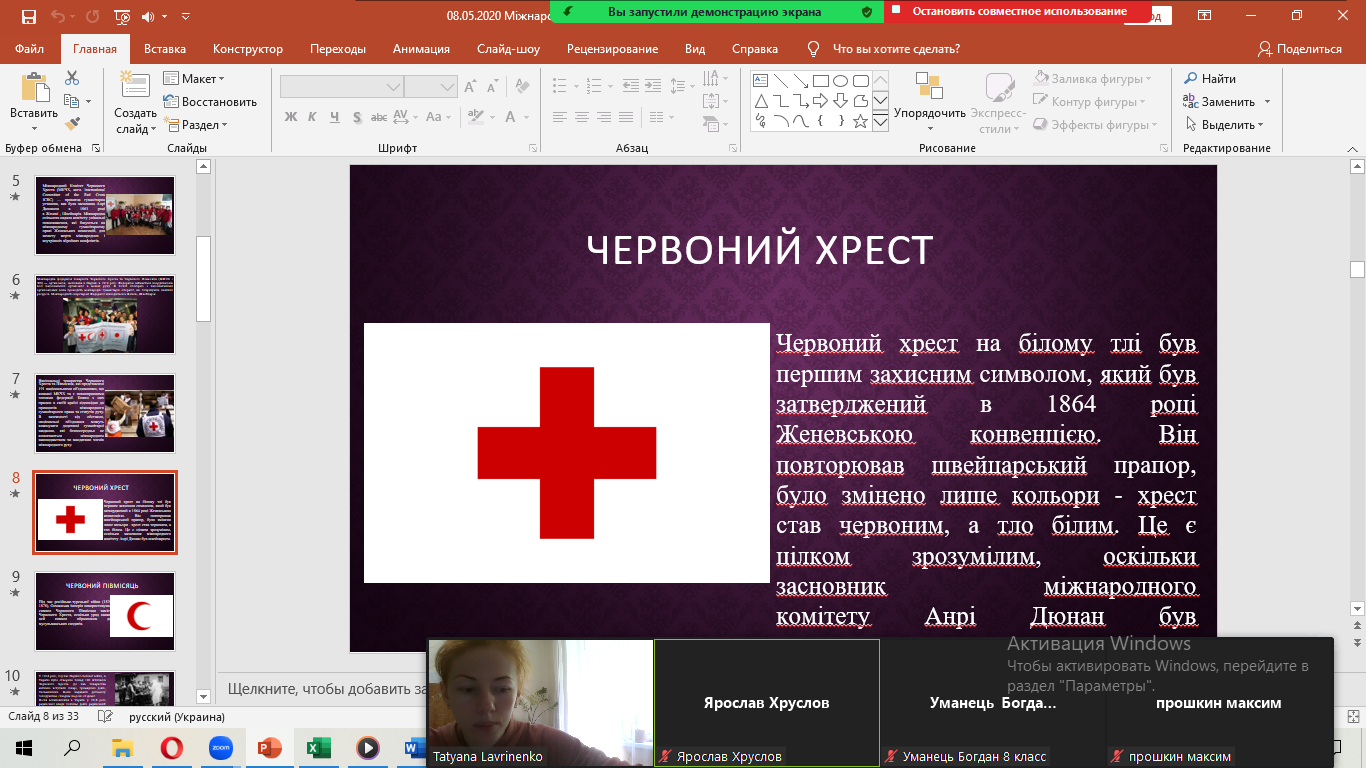Select the right block arrow shape

pyautogui.click(x=820, y=101)
